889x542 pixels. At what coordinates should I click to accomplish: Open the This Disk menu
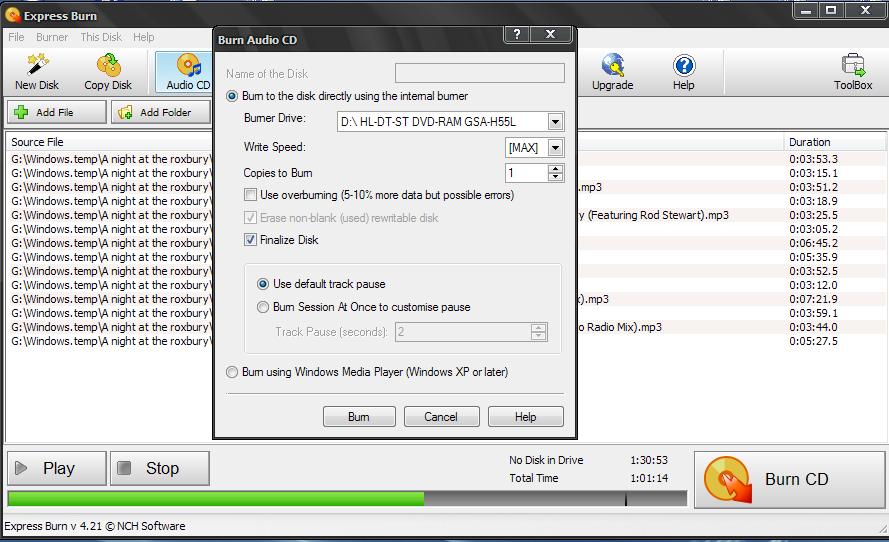101,37
